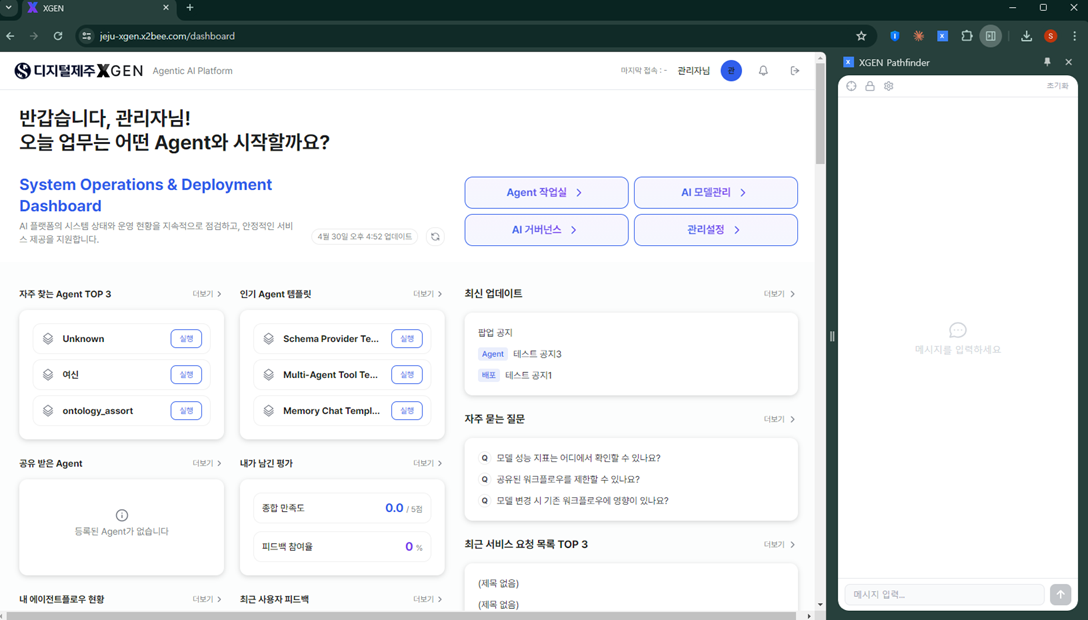The image size is (1088, 620).
Task: Close the XGEN Pathfinder side panel
Action: pos(1069,62)
